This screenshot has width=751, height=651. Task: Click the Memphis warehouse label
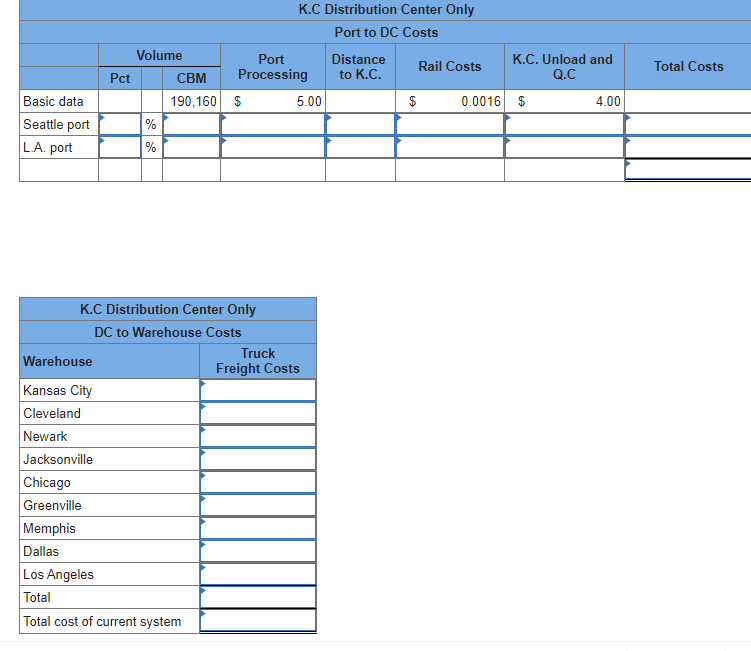tap(49, 528)
